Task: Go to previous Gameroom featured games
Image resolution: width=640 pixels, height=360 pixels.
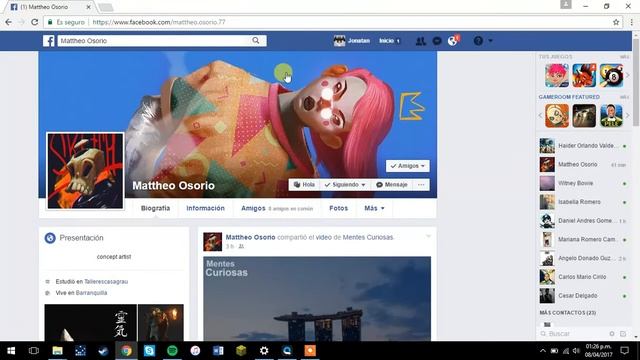Action: tap(540, 116)
